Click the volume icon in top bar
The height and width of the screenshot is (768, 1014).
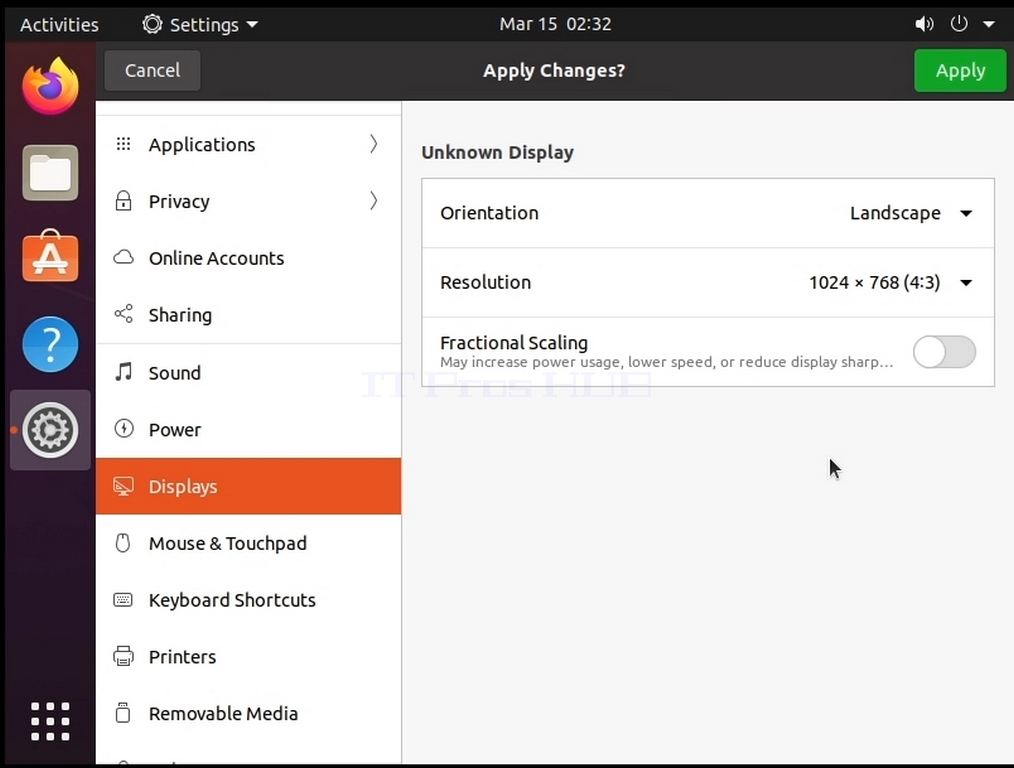point(924,25)
